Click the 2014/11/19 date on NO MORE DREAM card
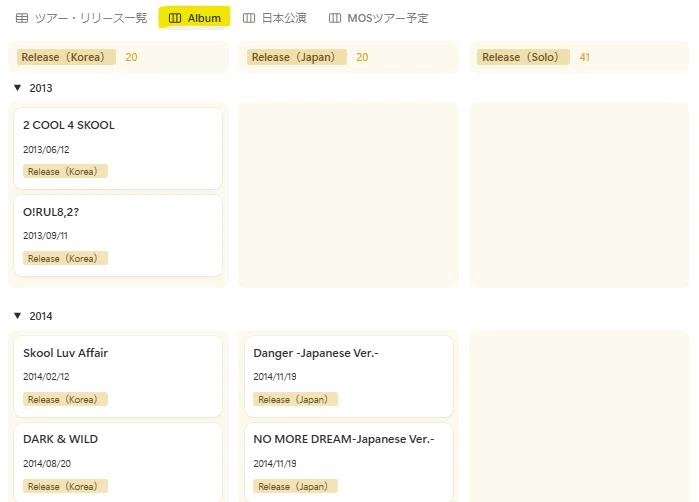The width and height of the screenshot is (699, 502). 275,464
